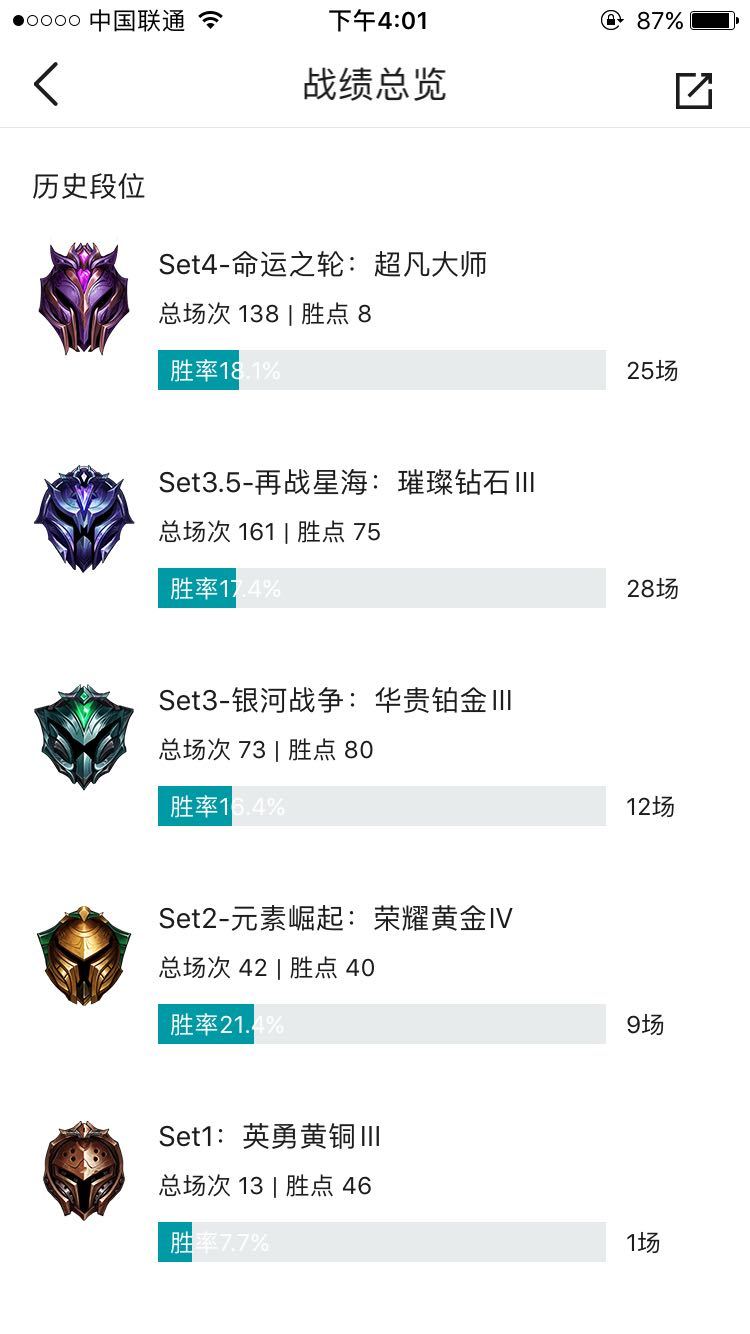The image size is (750, 1334).
Task: Tap the purple Master rank emblem
Action: point(84,298)
